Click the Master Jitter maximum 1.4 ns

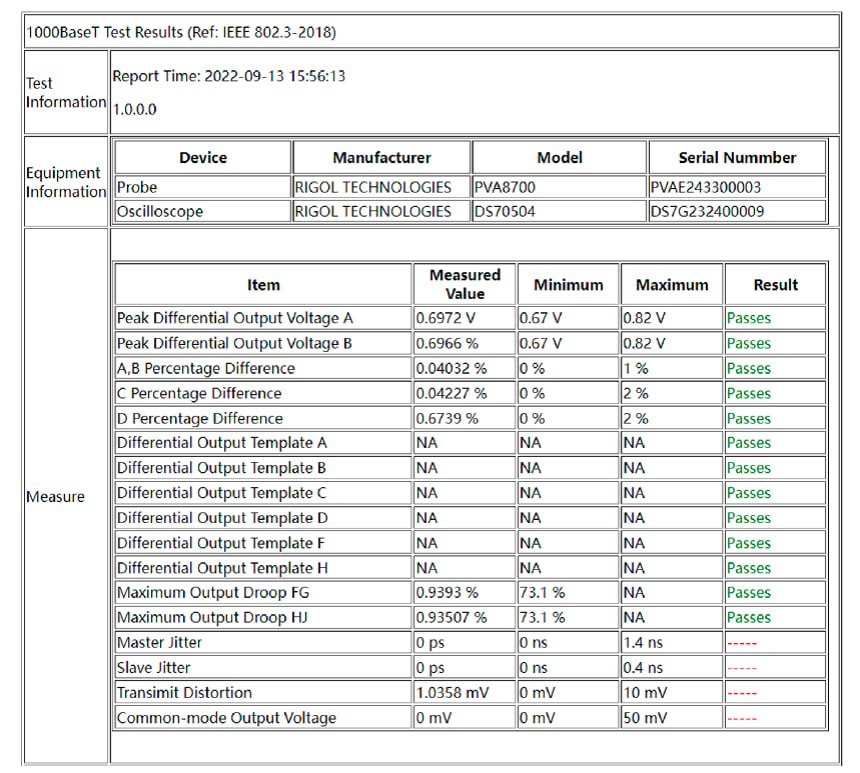[x=643, y=643]
